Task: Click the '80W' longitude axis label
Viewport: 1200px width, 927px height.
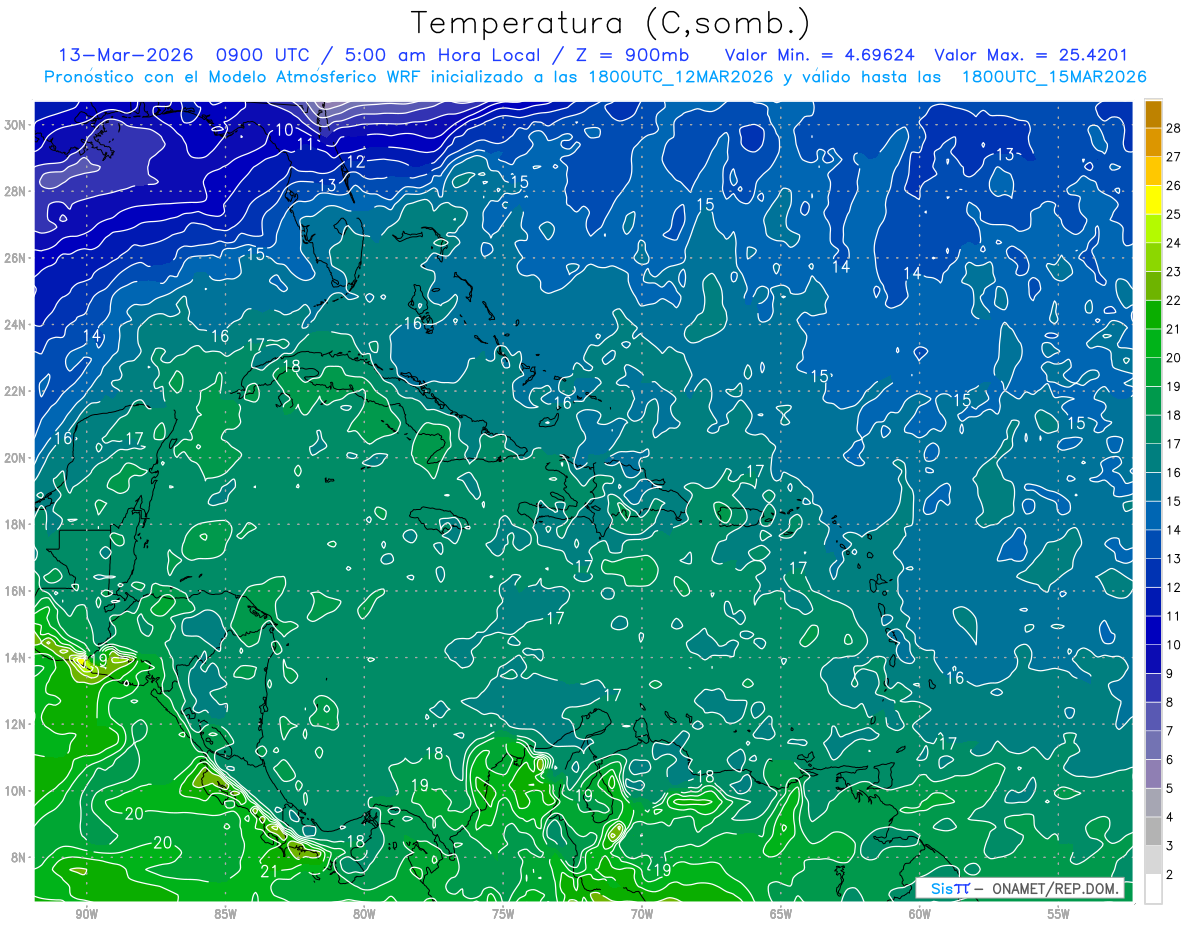Action: point(364,914)
